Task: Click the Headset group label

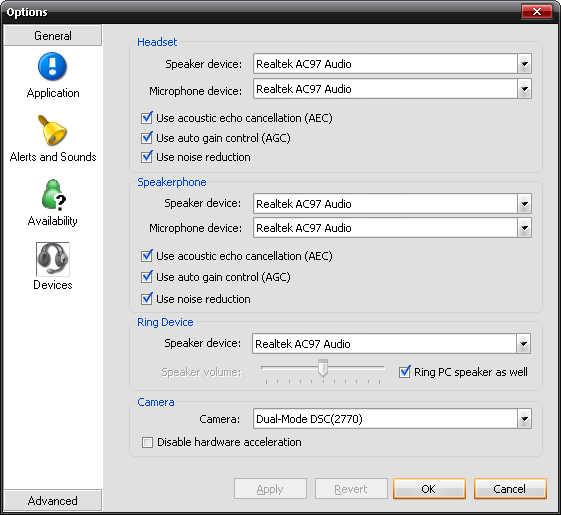Action: [x=157, y=42]
